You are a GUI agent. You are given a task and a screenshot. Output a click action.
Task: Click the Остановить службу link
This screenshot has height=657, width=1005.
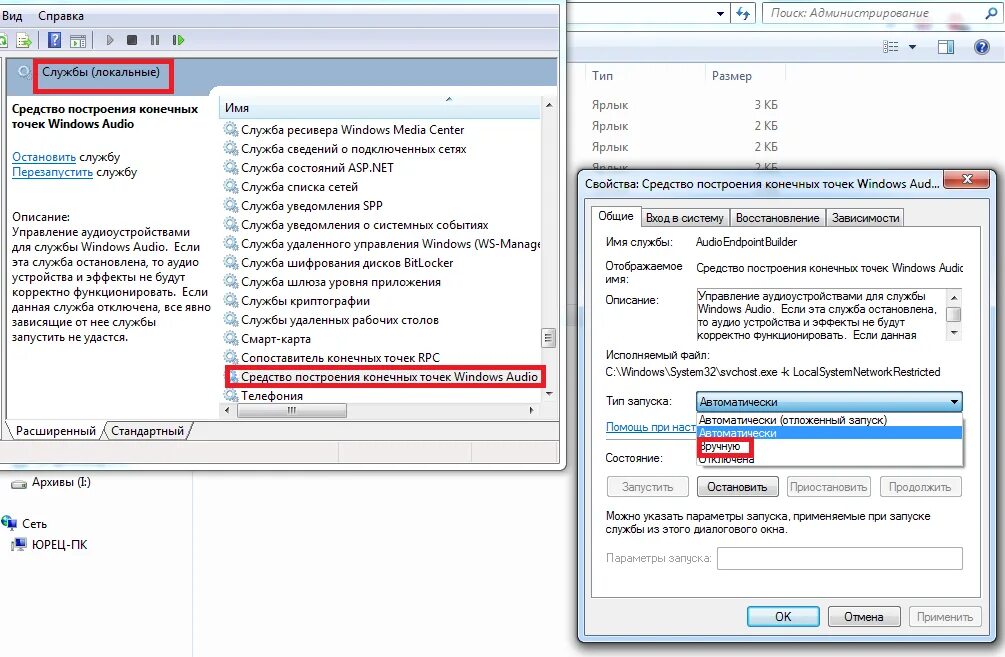click(x=44, y=157)
